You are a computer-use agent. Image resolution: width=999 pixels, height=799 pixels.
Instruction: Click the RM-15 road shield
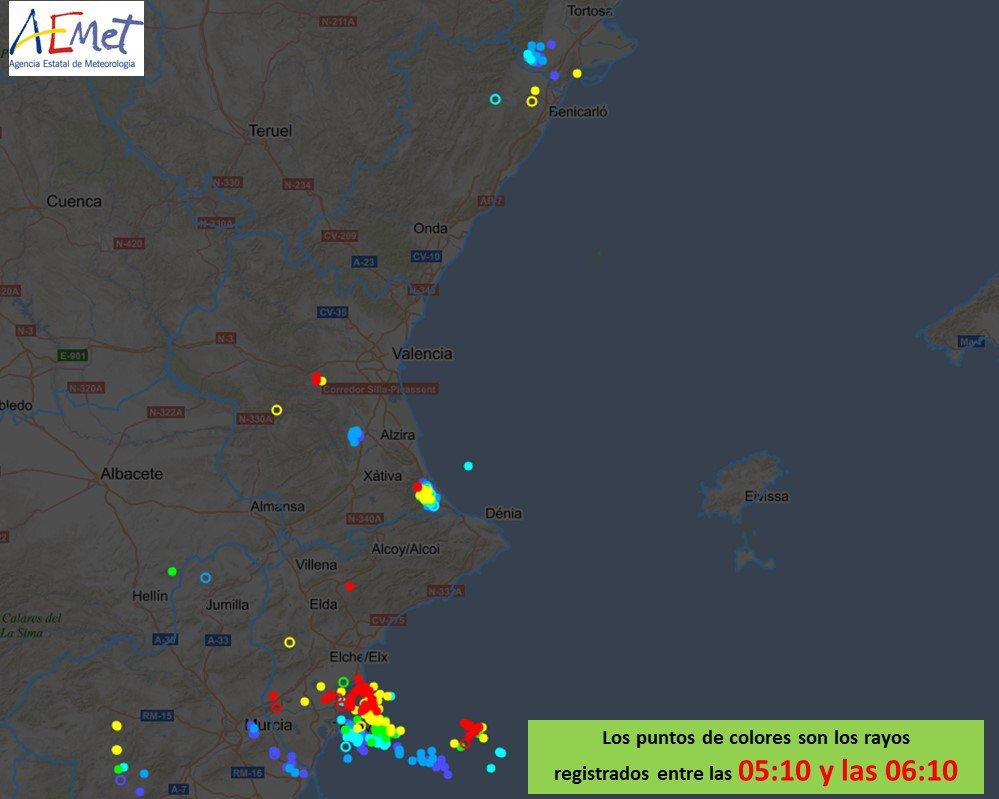[x=157, y=716]
